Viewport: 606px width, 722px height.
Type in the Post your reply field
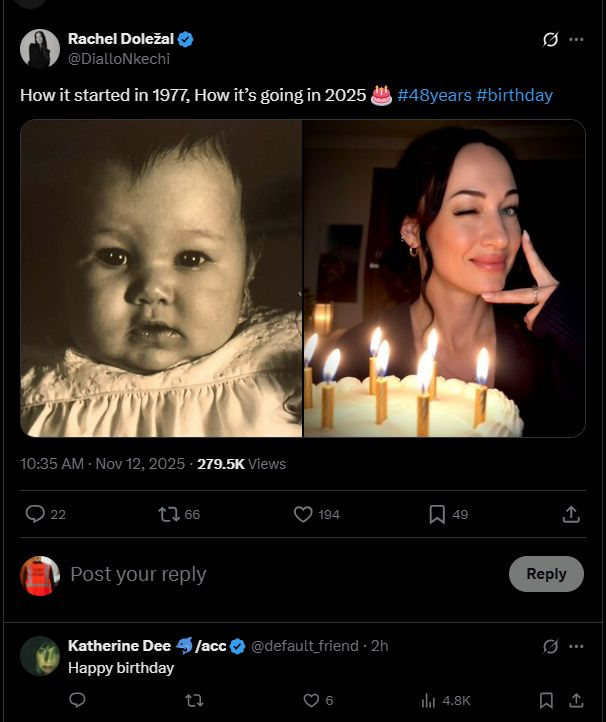pos(280,574)
